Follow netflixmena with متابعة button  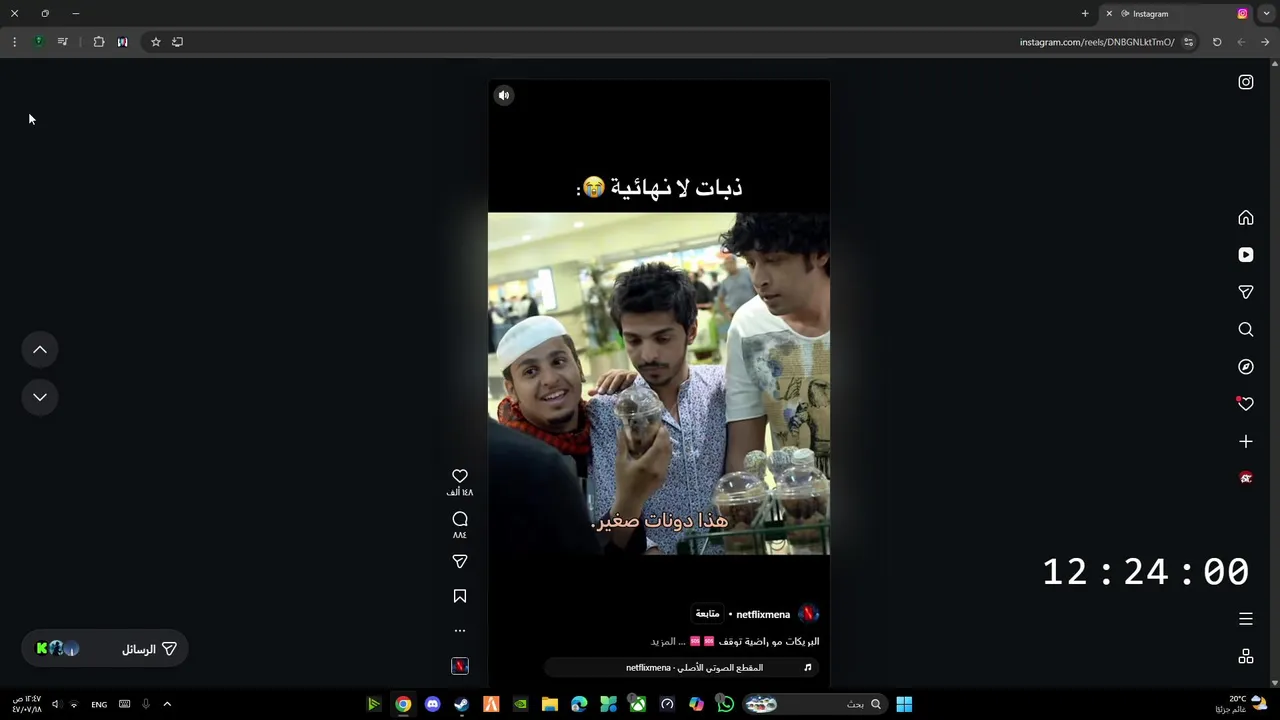[707, 614]
